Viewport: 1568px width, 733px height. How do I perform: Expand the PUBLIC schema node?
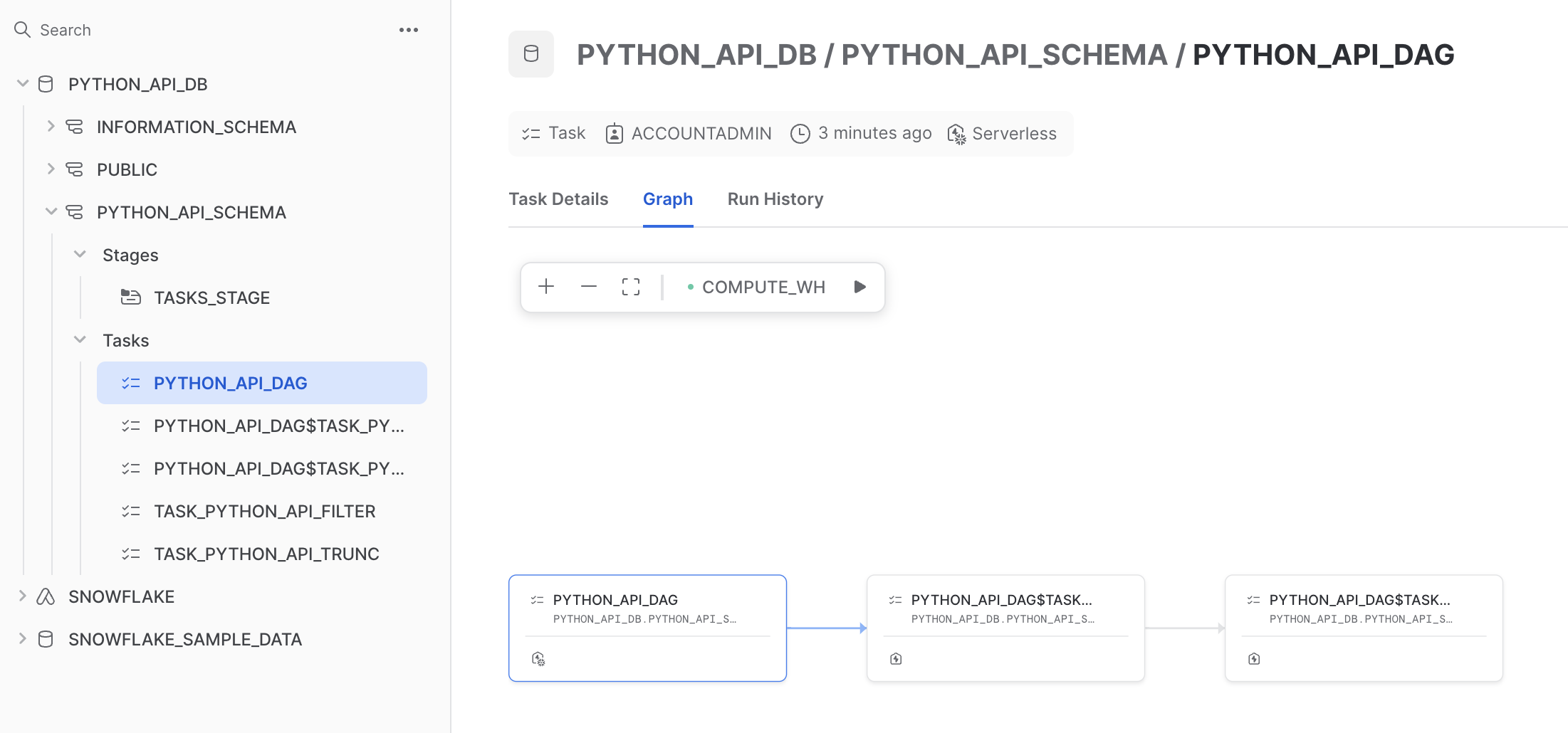pyautogui.click(x=51, y=169)
